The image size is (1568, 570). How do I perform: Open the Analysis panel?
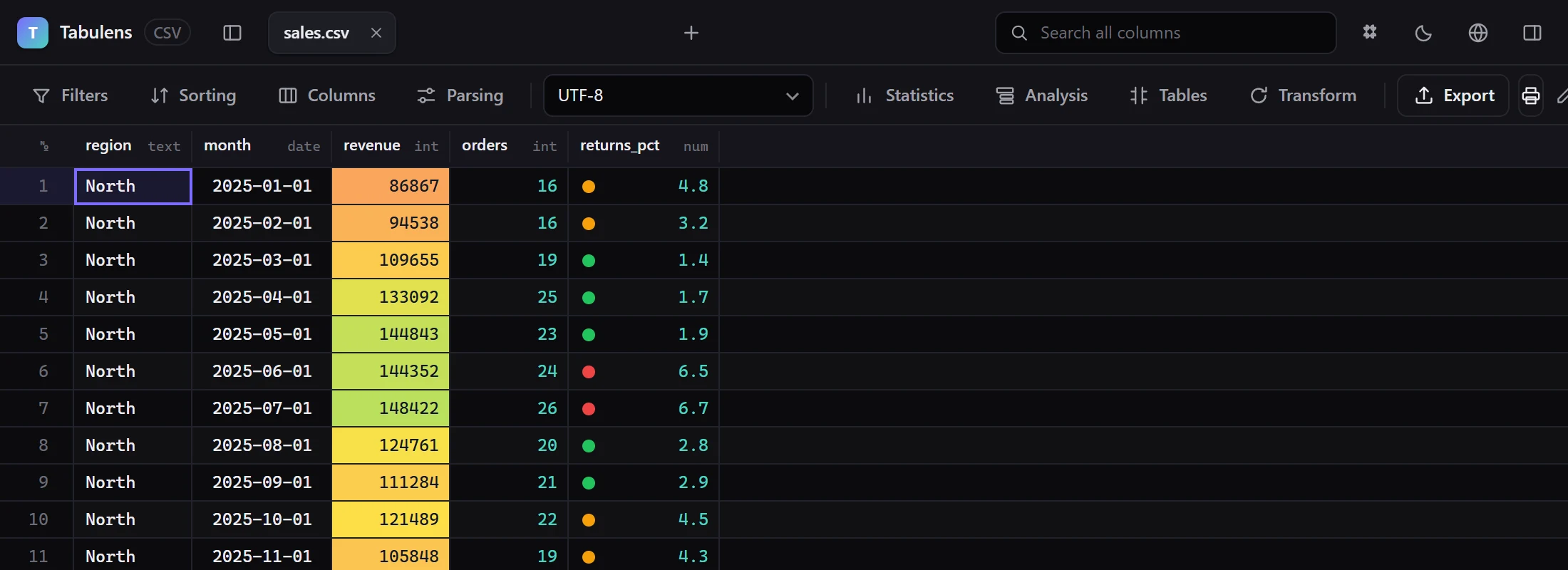click(x=1042, y=95)
